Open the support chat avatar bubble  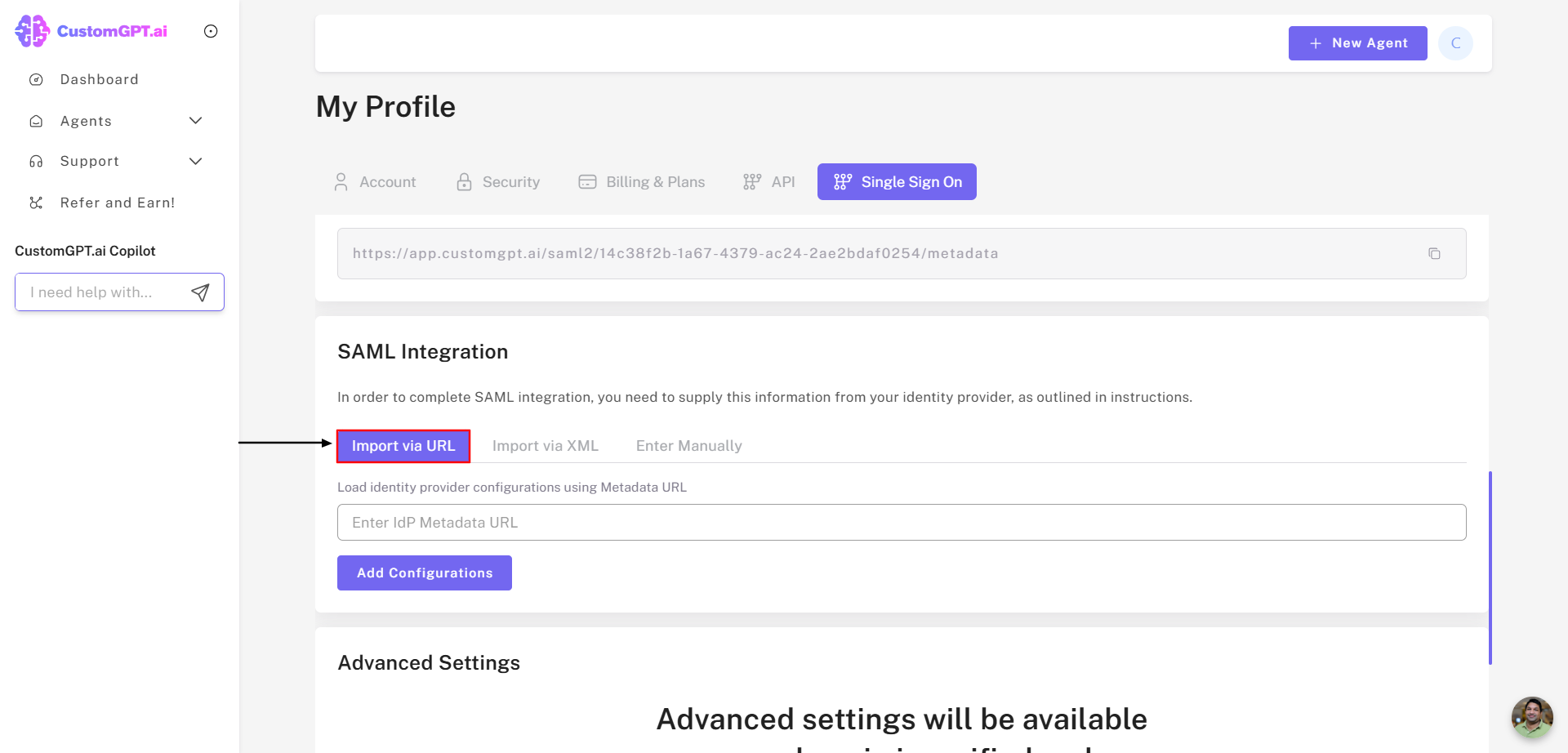click(x=1531, y=717)
